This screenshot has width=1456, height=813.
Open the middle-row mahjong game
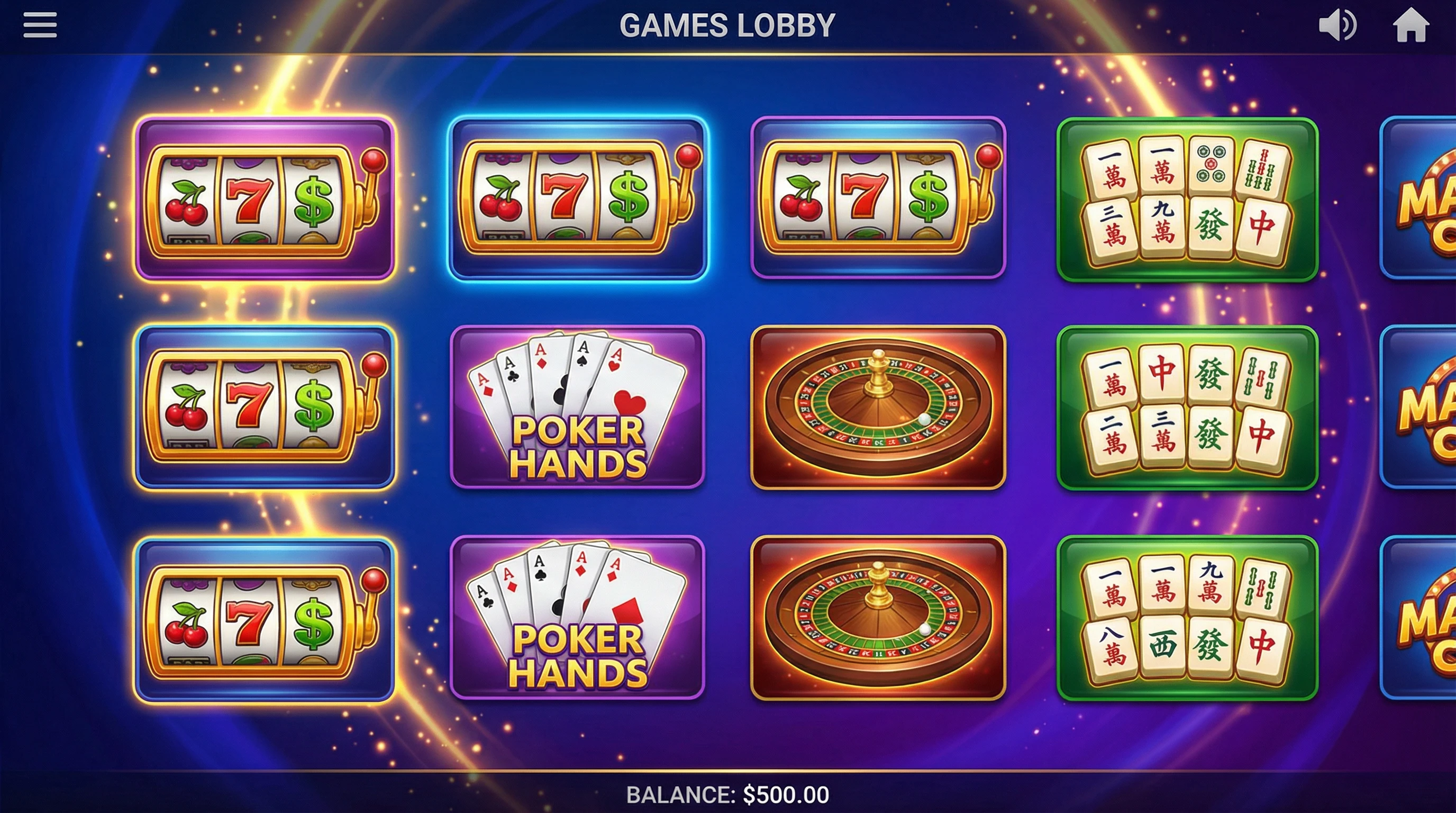[x=1187, y=408]
